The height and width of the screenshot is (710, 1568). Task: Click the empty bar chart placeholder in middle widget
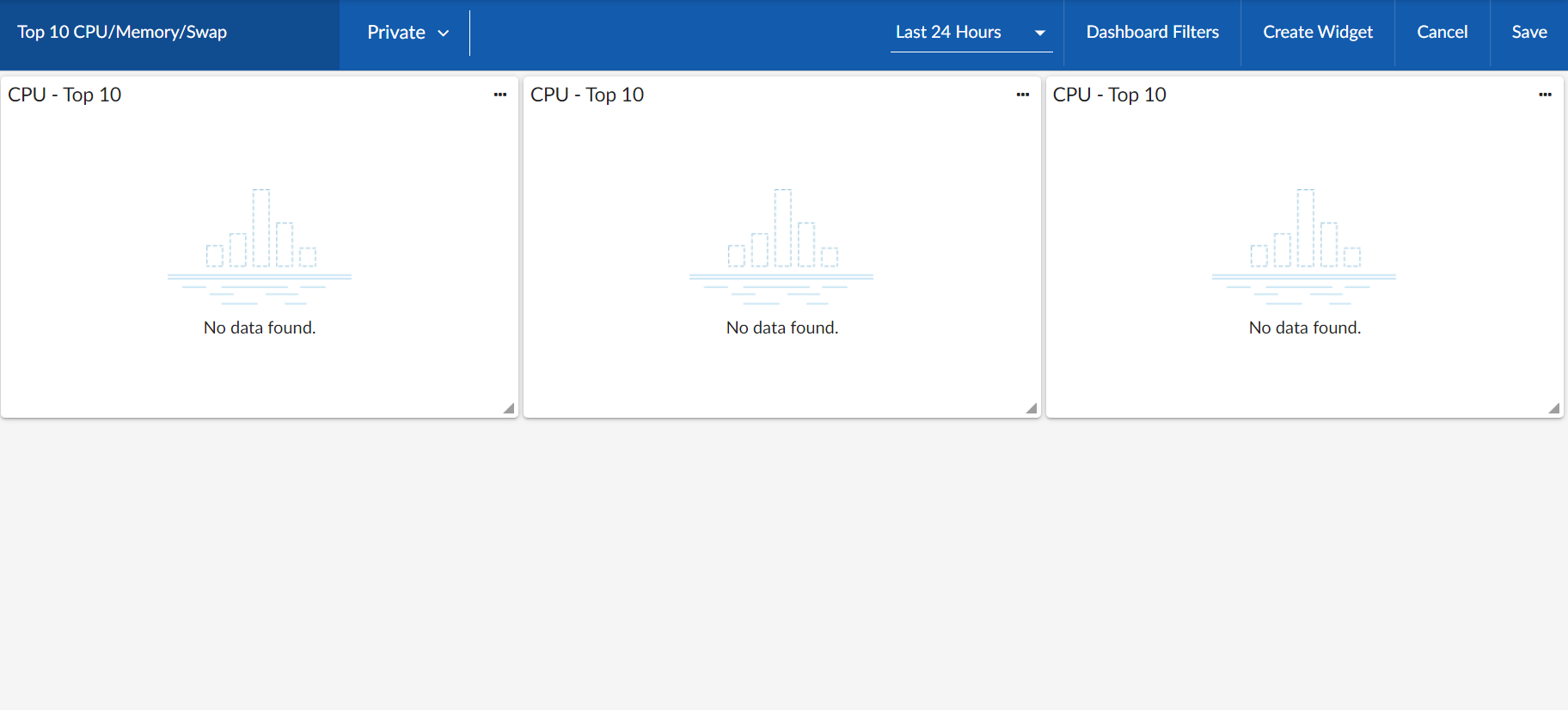point(781,247)
